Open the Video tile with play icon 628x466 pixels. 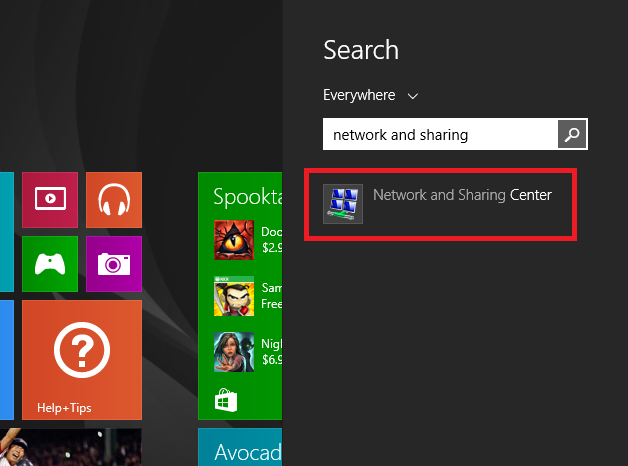point(49,200)
